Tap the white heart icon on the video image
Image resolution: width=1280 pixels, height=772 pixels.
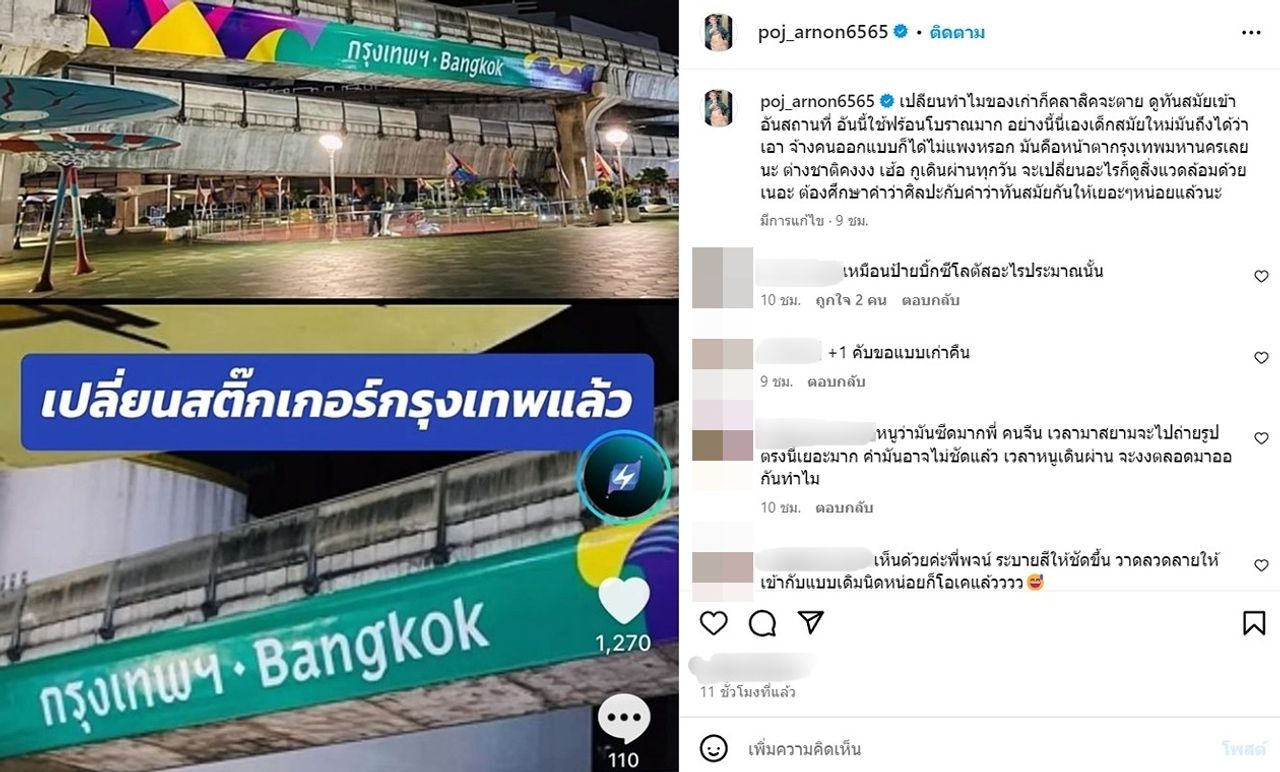click(x=624, y=601)
